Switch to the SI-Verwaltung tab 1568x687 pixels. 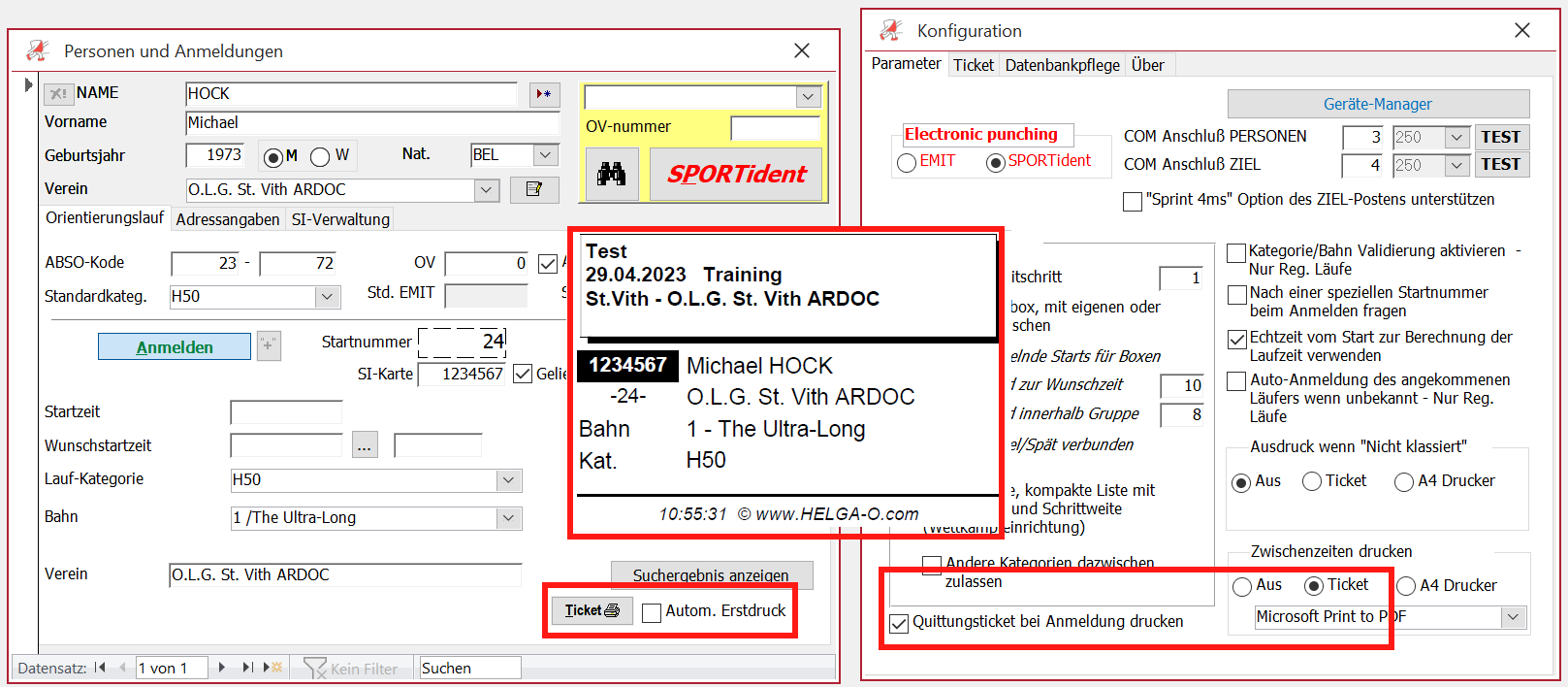pos(340,219)
